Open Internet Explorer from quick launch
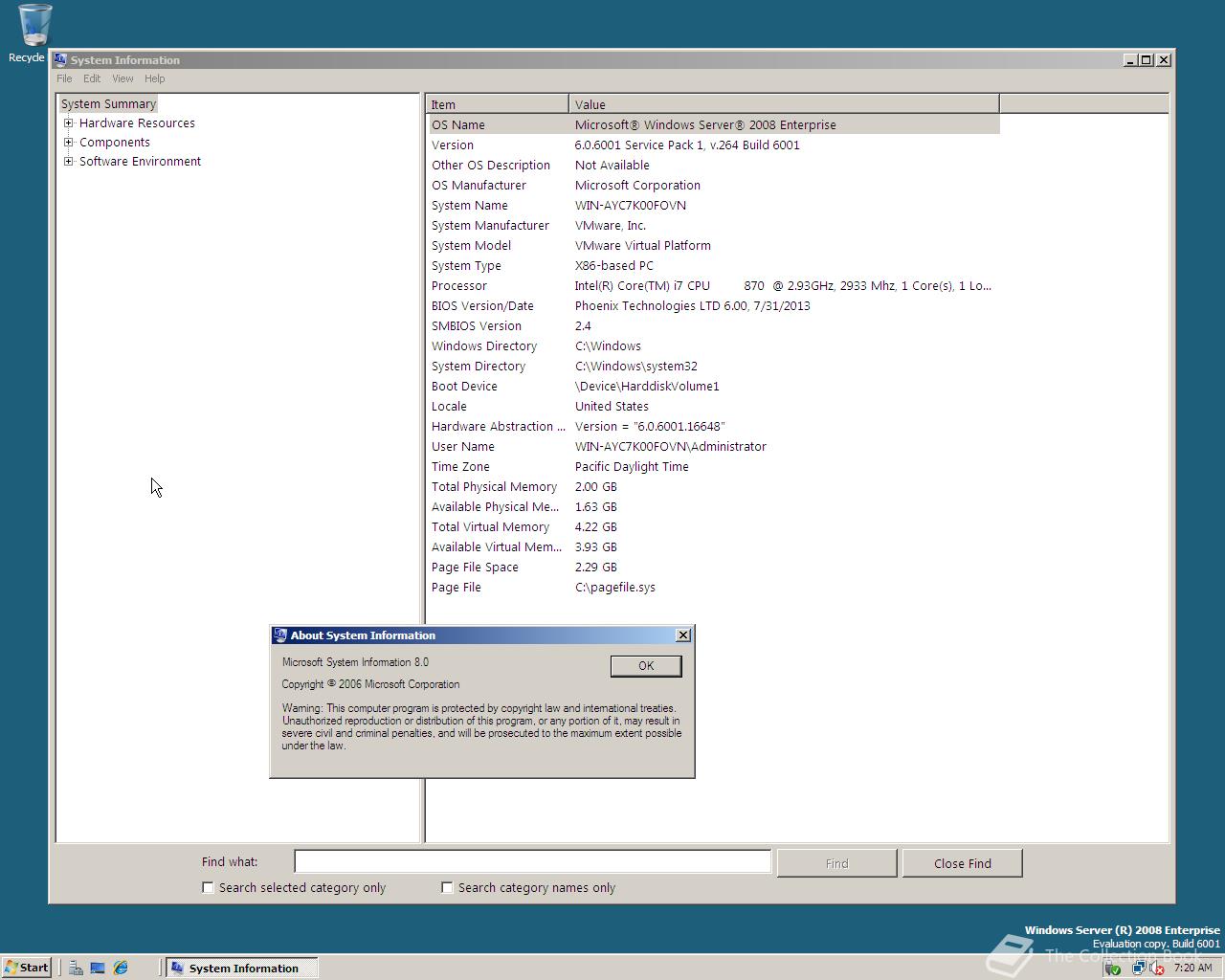Image resolution: width=1225 pixels, height=980 pixels. 121,968
